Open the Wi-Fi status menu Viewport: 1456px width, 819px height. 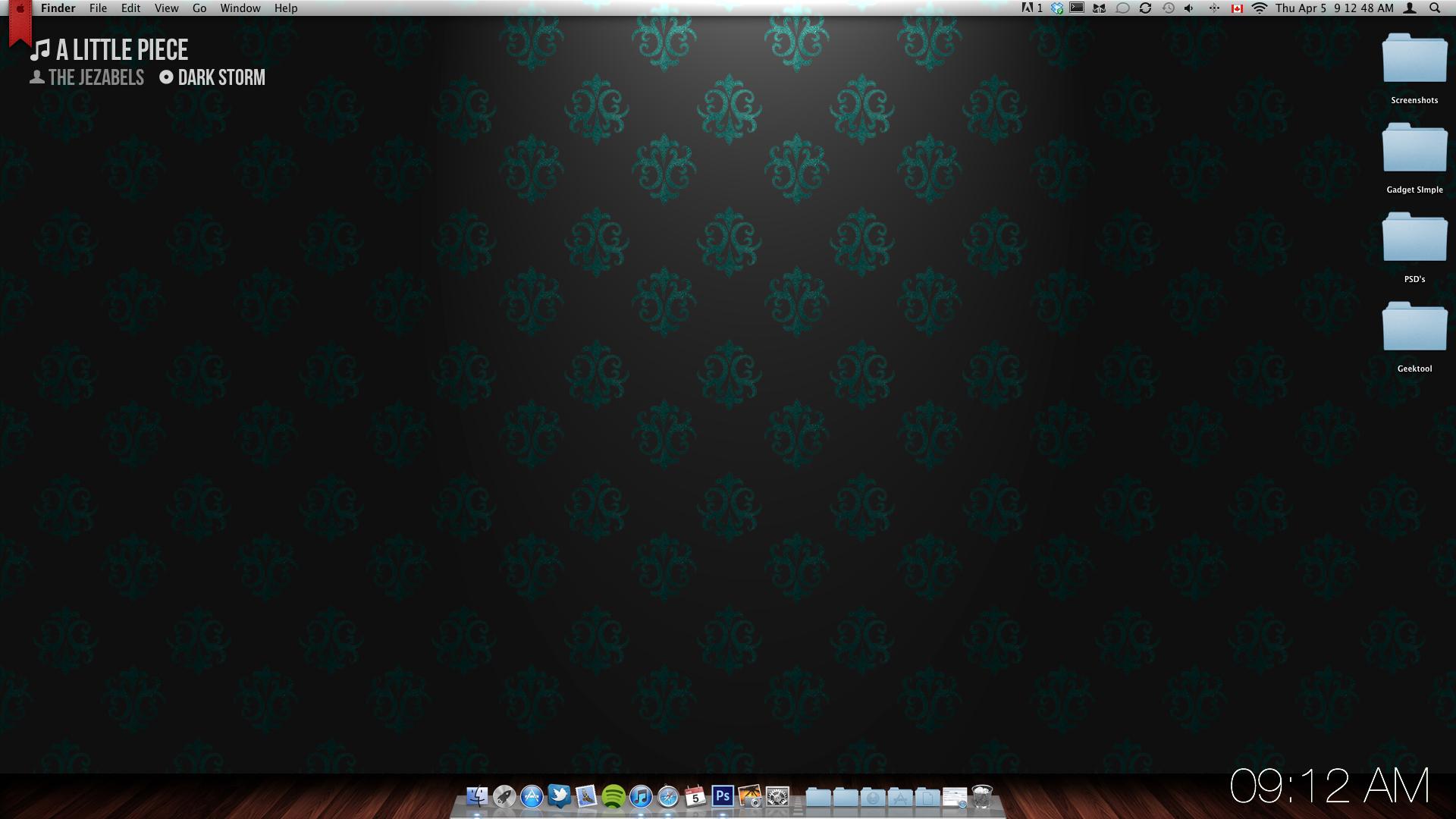click(1260, 8)
